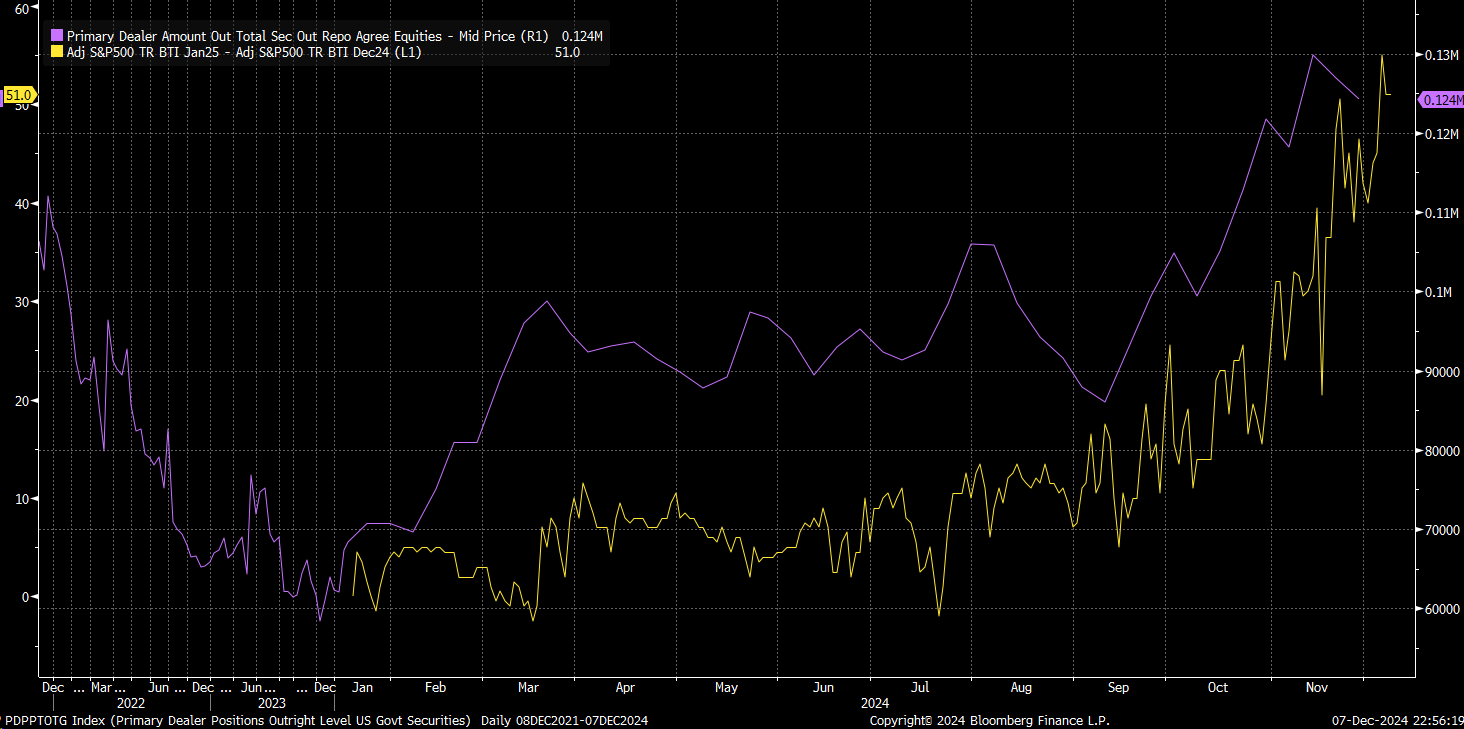This screenshot has height=729, width=1464.
Task: Click the Feb label on the time axis
Action: pos(435,688)
